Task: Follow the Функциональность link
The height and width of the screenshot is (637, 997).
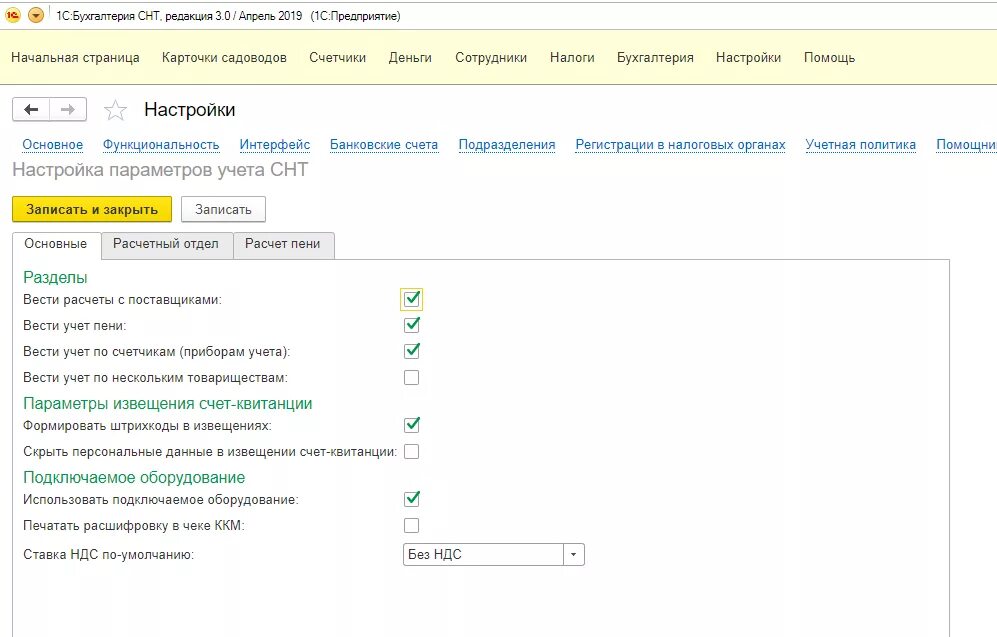Action: (x=161, y=145)
